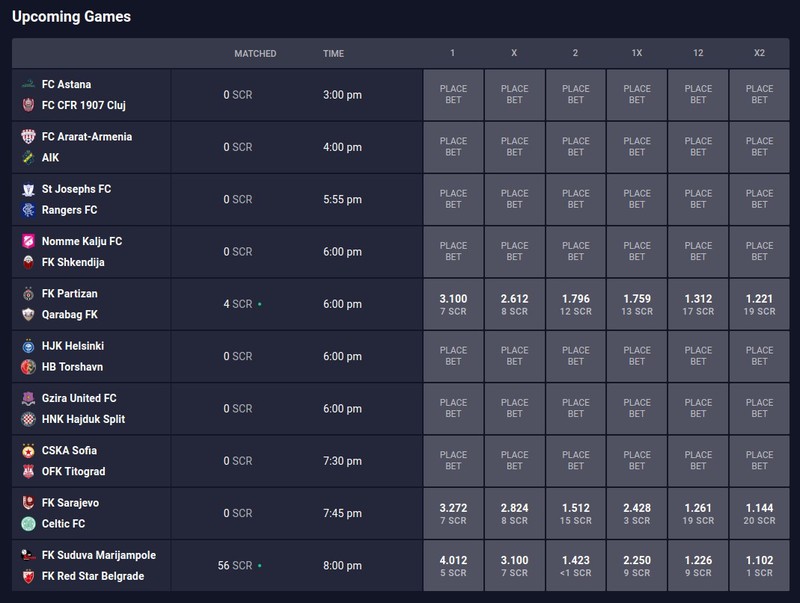
Task: Select X2 odds 1.144 in Sarajevo match
Action: [x=759, y=513]
